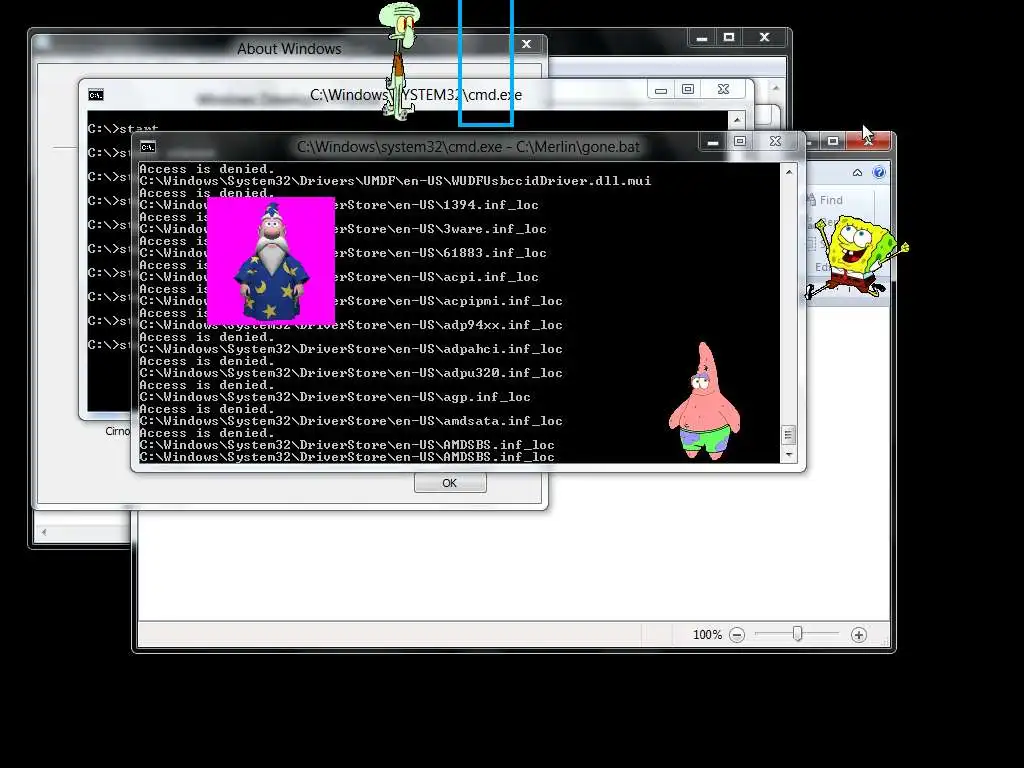The image size is (1024, 768).
Task: Click the WUDFUsbccidDriver.dll.mui console line
Action: click(395, 181)
